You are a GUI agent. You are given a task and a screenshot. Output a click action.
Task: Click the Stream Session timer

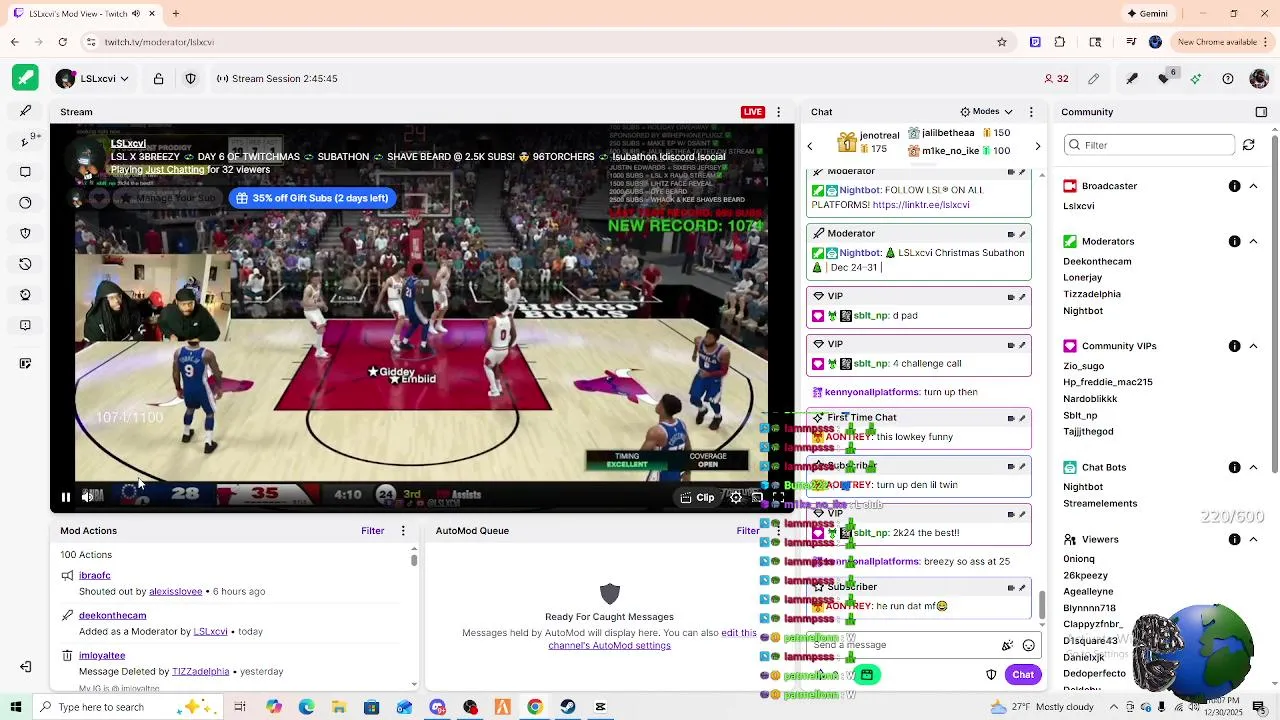pyautogui.click(x=277, y=78)
